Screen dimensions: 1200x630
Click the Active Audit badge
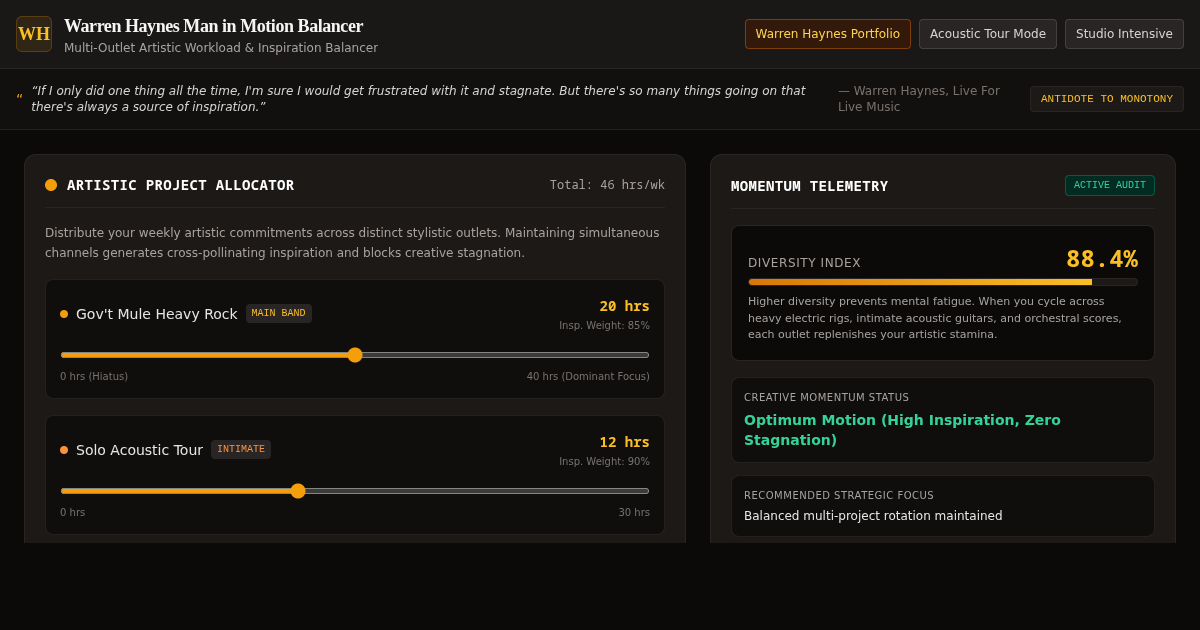[x=1110, y=185]
